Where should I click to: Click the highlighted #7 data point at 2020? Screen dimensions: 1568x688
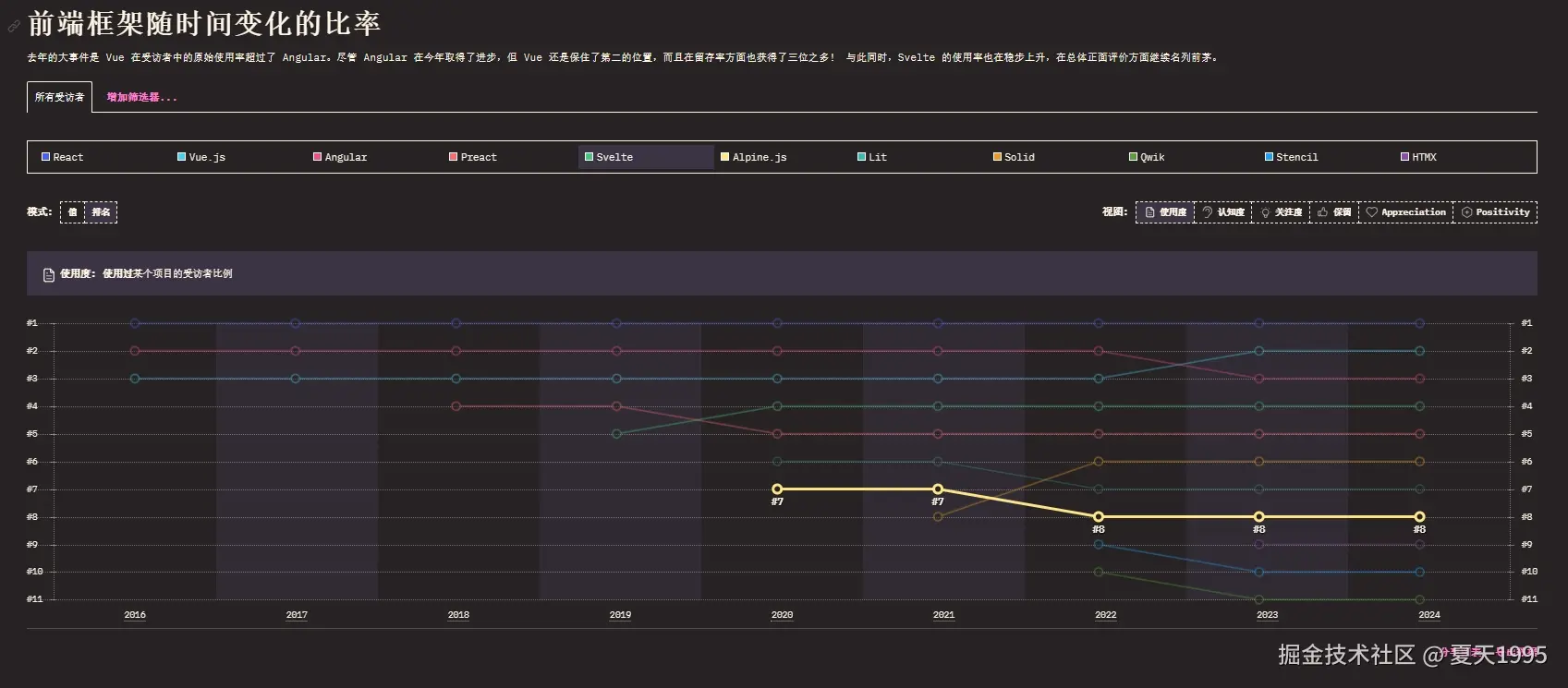point(777,489)
